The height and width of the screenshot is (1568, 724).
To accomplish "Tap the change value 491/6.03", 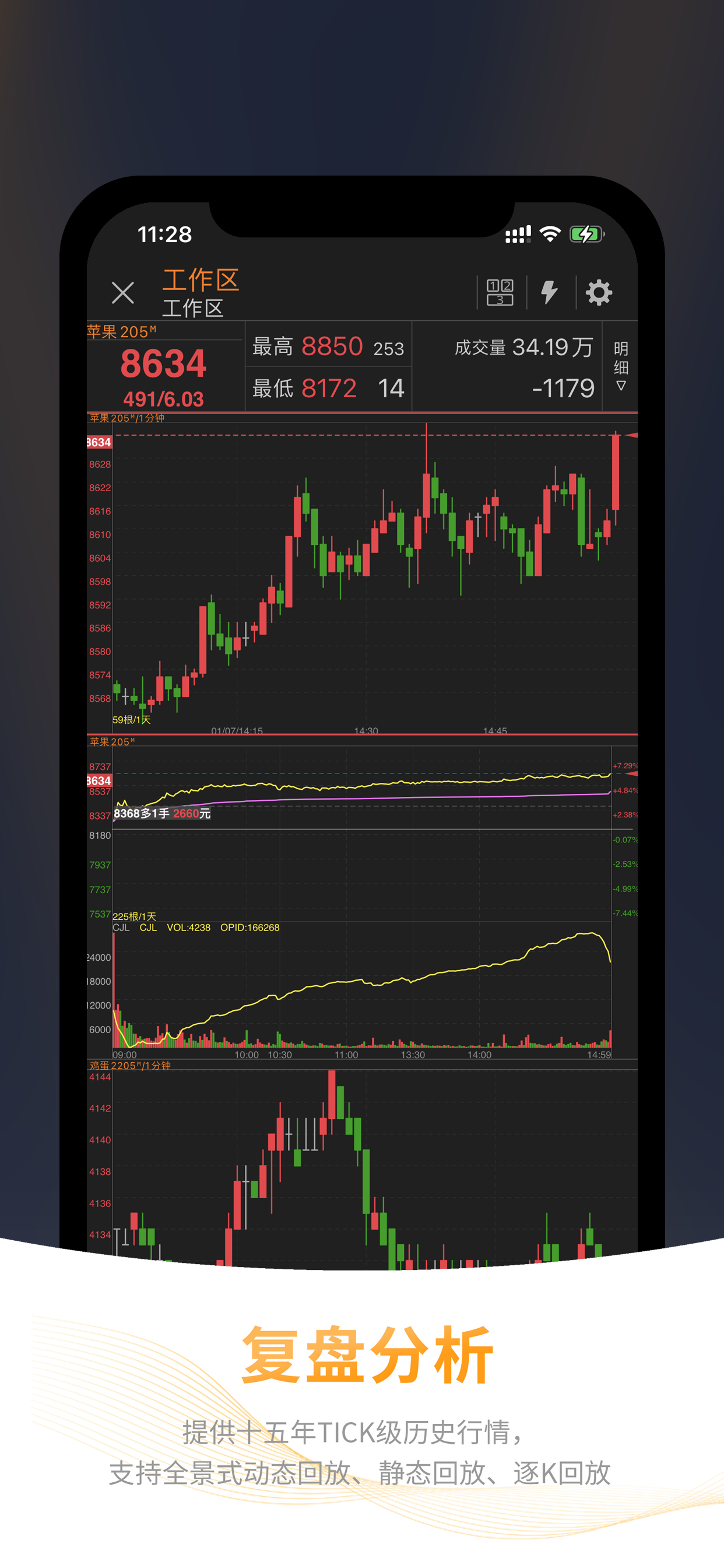I will point(164,398).
